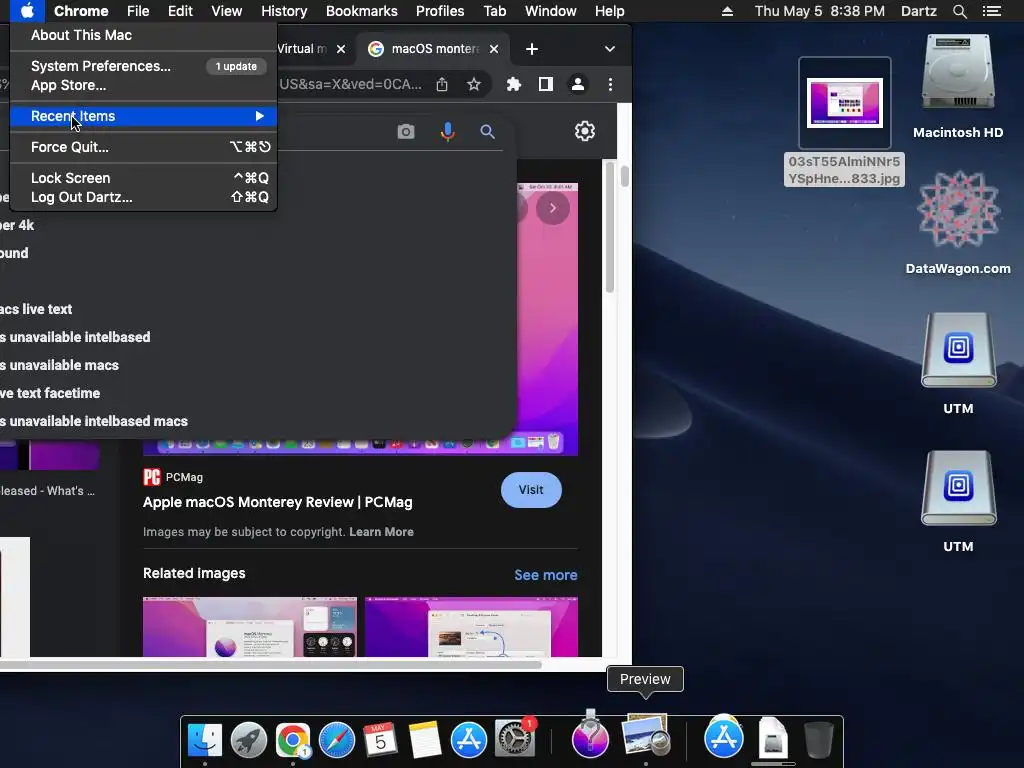Bookmark this tab with star icon
Viewport: 1024px width, 768px height.
point(474,84)
